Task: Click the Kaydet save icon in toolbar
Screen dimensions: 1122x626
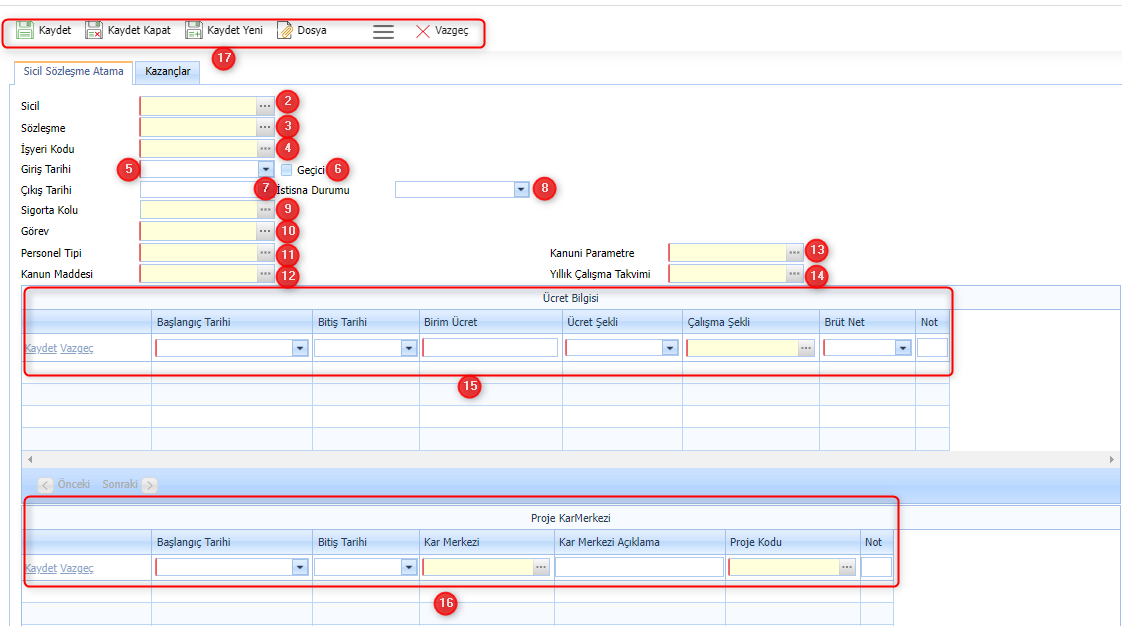Action: pos(26,31)
